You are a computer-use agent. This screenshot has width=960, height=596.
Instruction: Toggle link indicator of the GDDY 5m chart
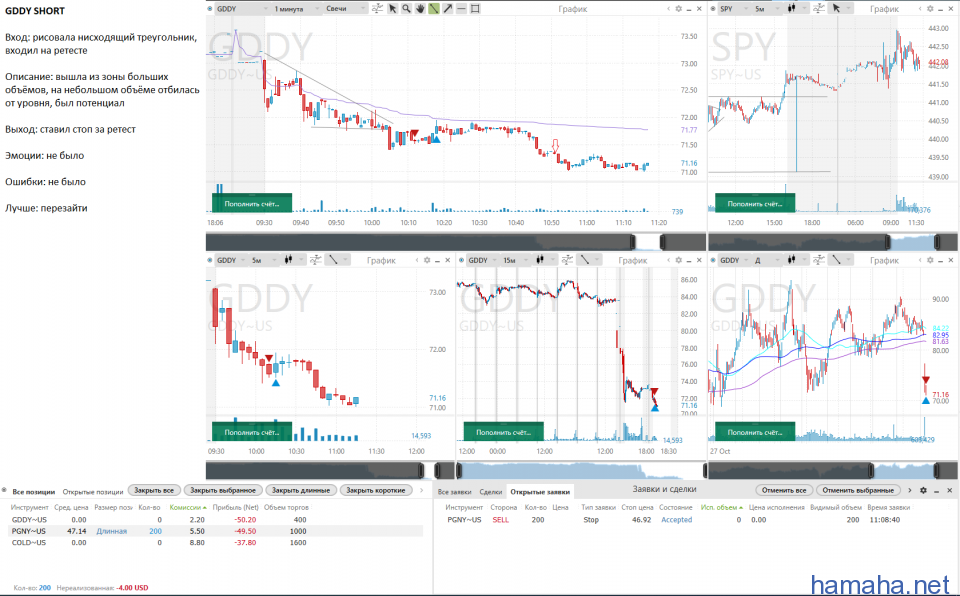coord(210,260)
